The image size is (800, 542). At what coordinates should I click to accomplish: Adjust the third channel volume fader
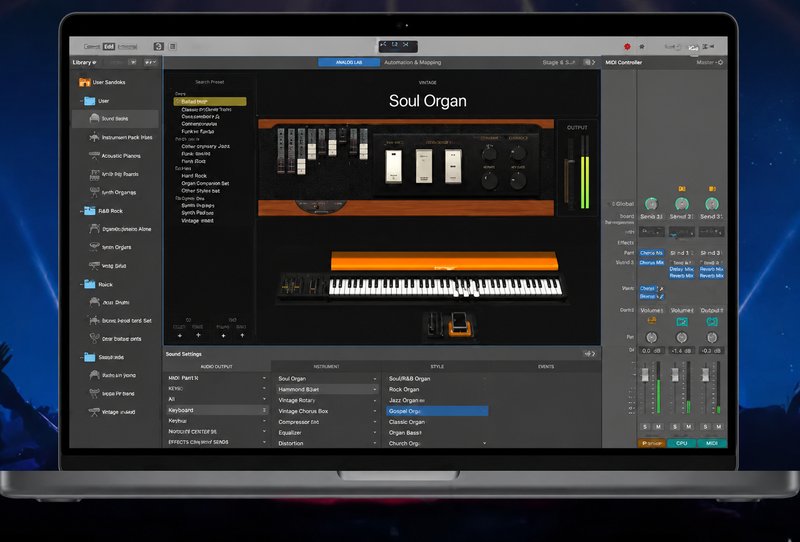point(705,374)
